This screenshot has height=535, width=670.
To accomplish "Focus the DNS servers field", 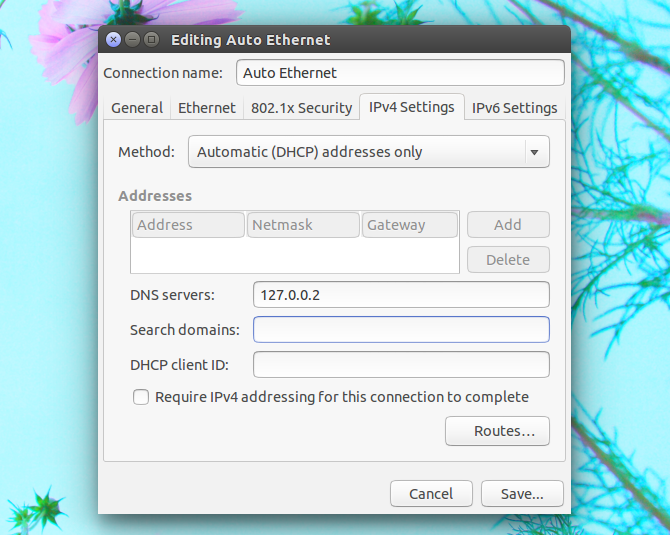I will tap(401, 295).
